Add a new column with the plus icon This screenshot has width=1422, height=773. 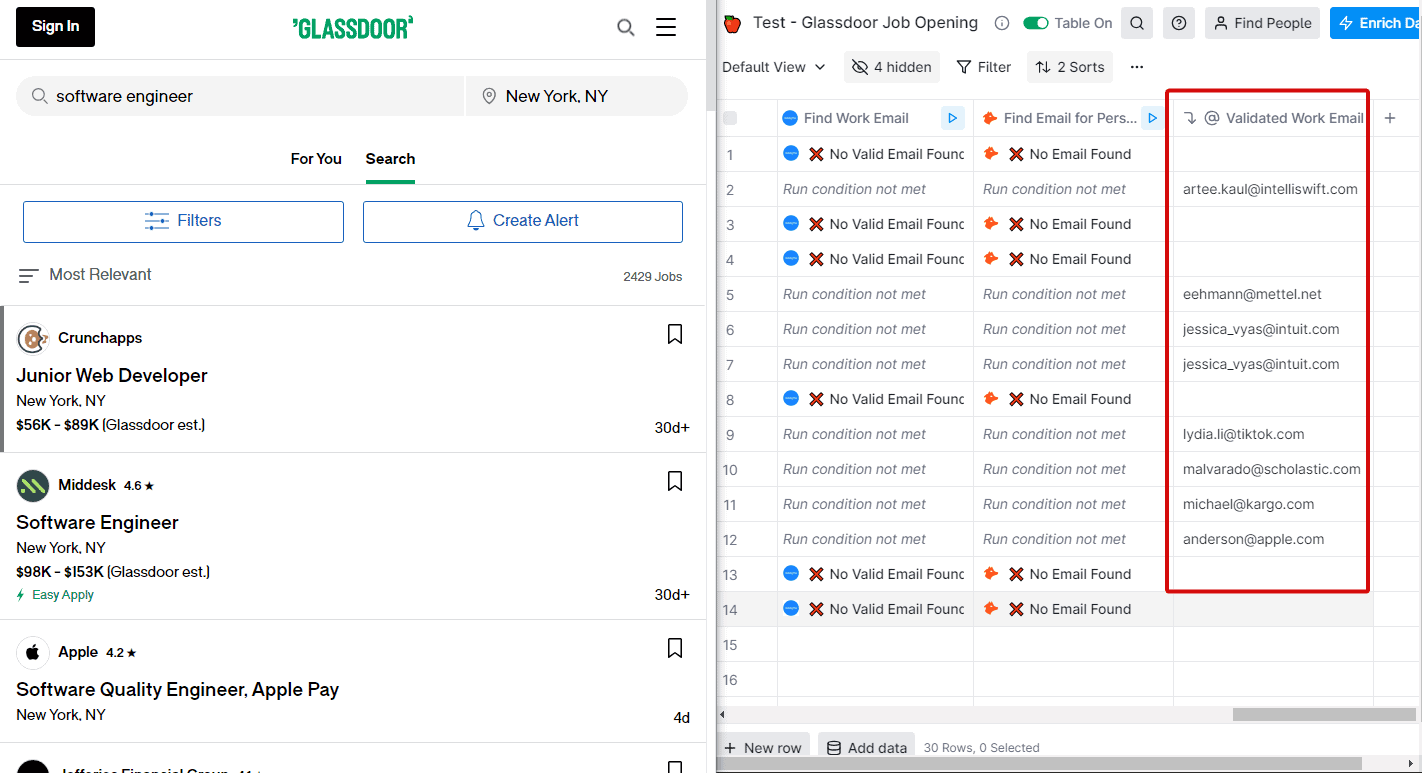point(1390,117)
